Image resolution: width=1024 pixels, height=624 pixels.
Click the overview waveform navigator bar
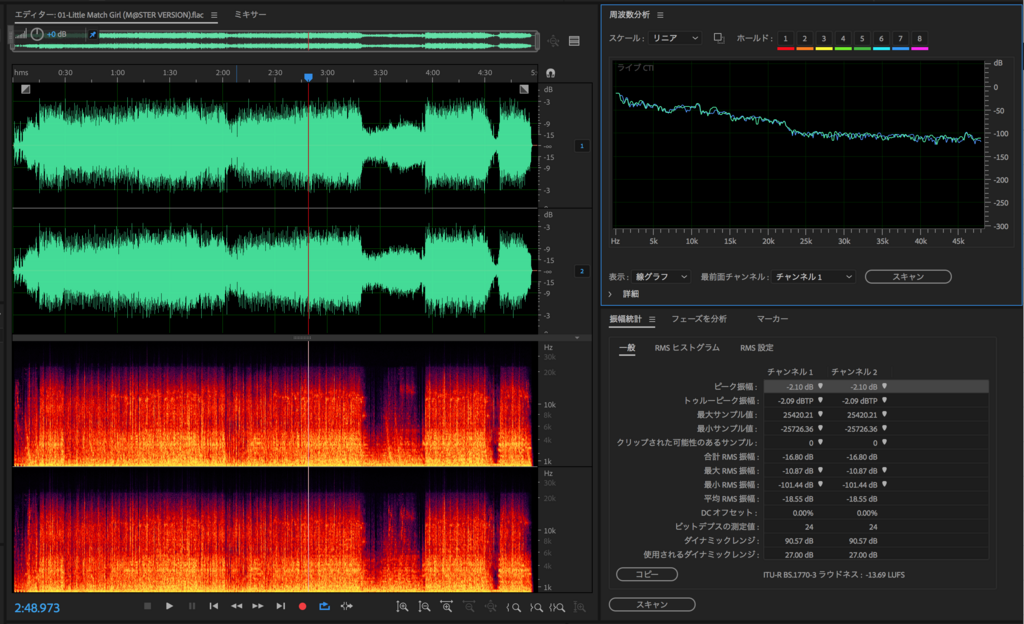click(274, 40)
